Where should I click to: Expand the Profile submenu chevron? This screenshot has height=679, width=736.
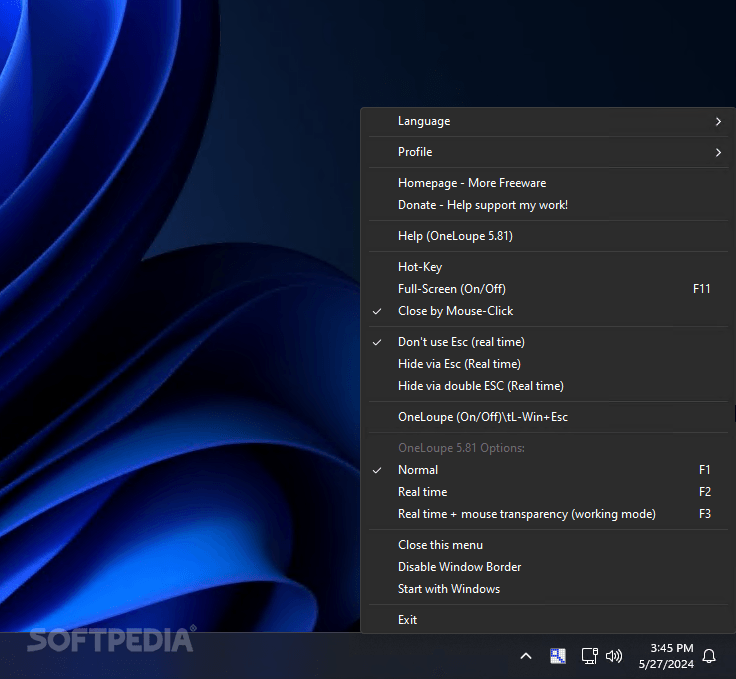tap(718, 153)
